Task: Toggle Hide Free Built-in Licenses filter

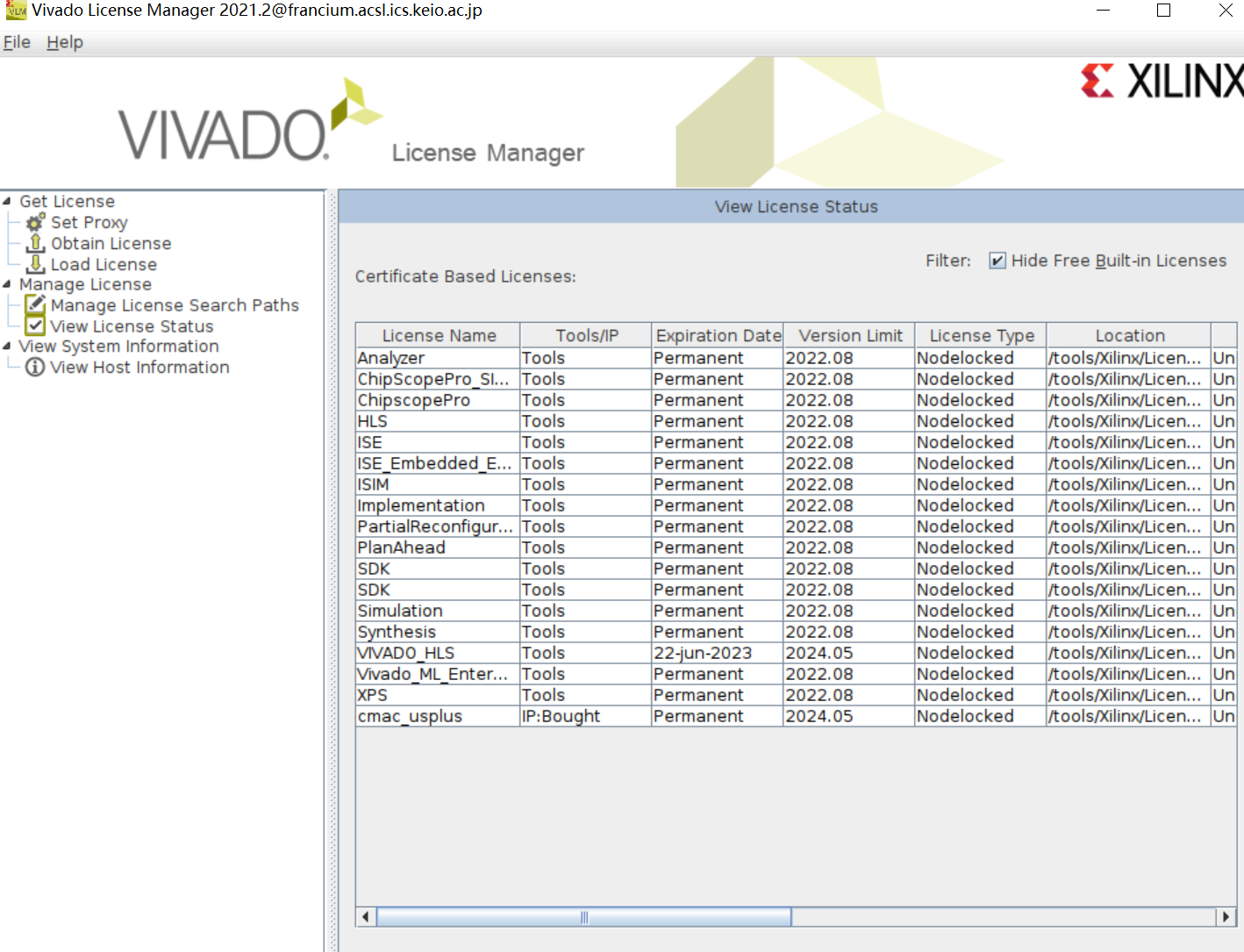Action: tap(997, 261)
